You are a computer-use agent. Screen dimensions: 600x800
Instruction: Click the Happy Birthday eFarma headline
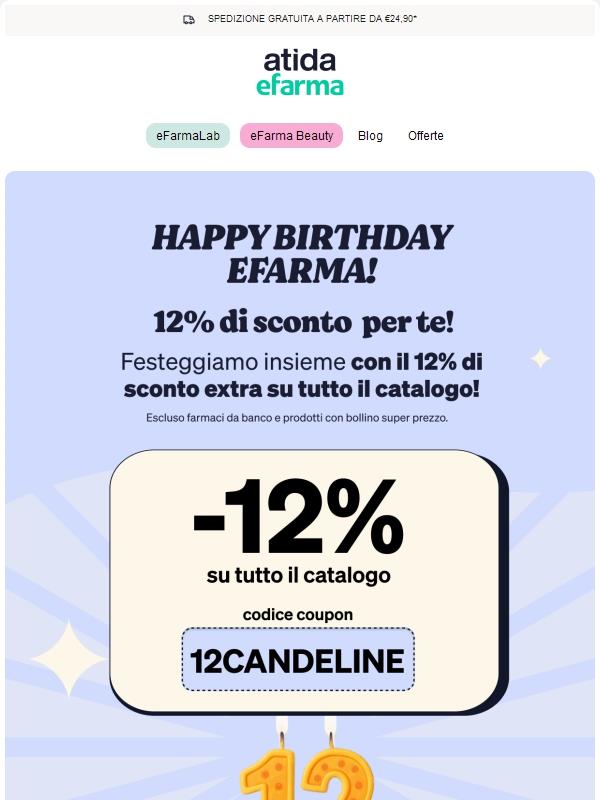(x=300, y=250)
